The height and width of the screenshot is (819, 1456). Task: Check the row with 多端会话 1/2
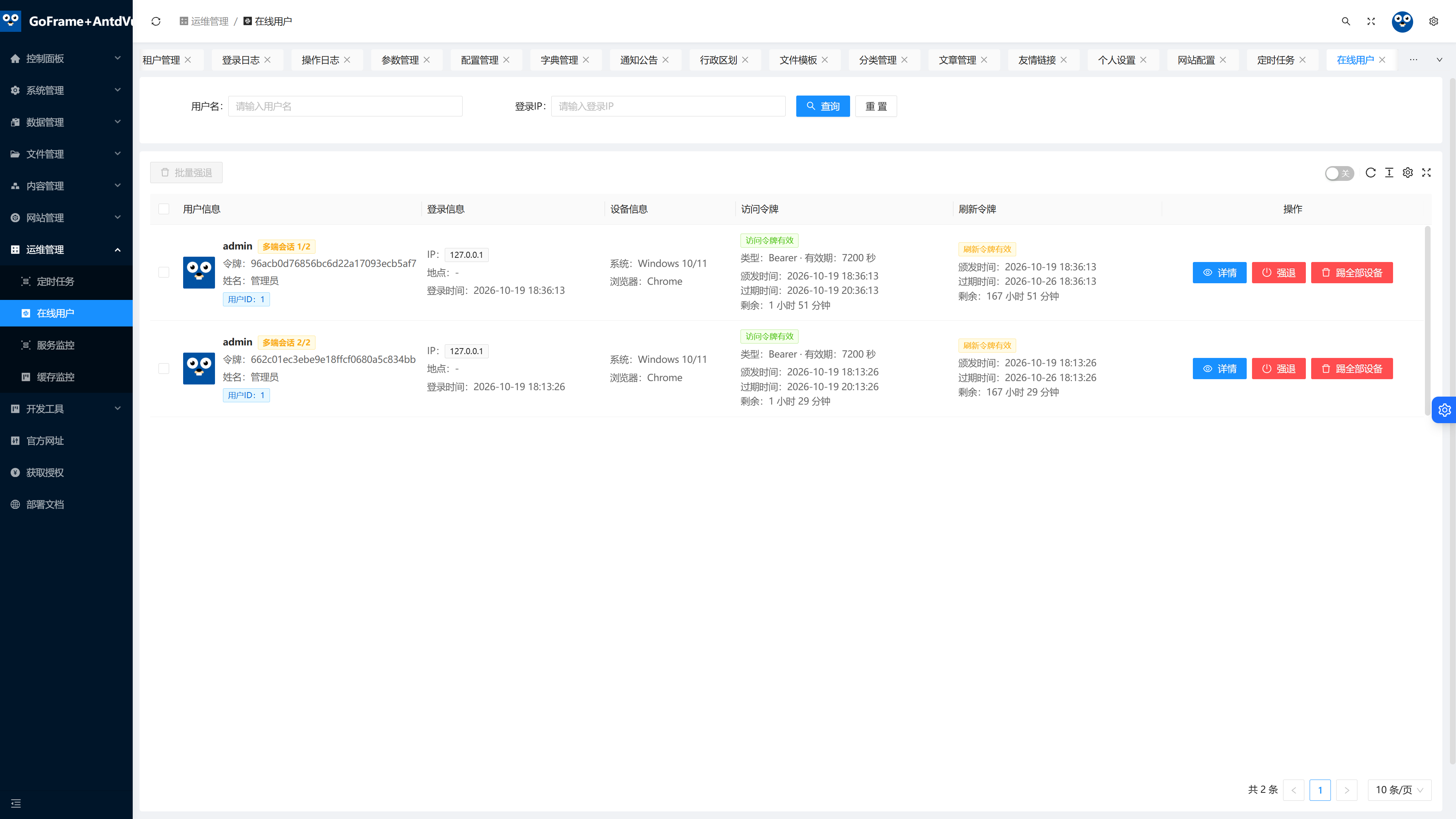(164, 273)
